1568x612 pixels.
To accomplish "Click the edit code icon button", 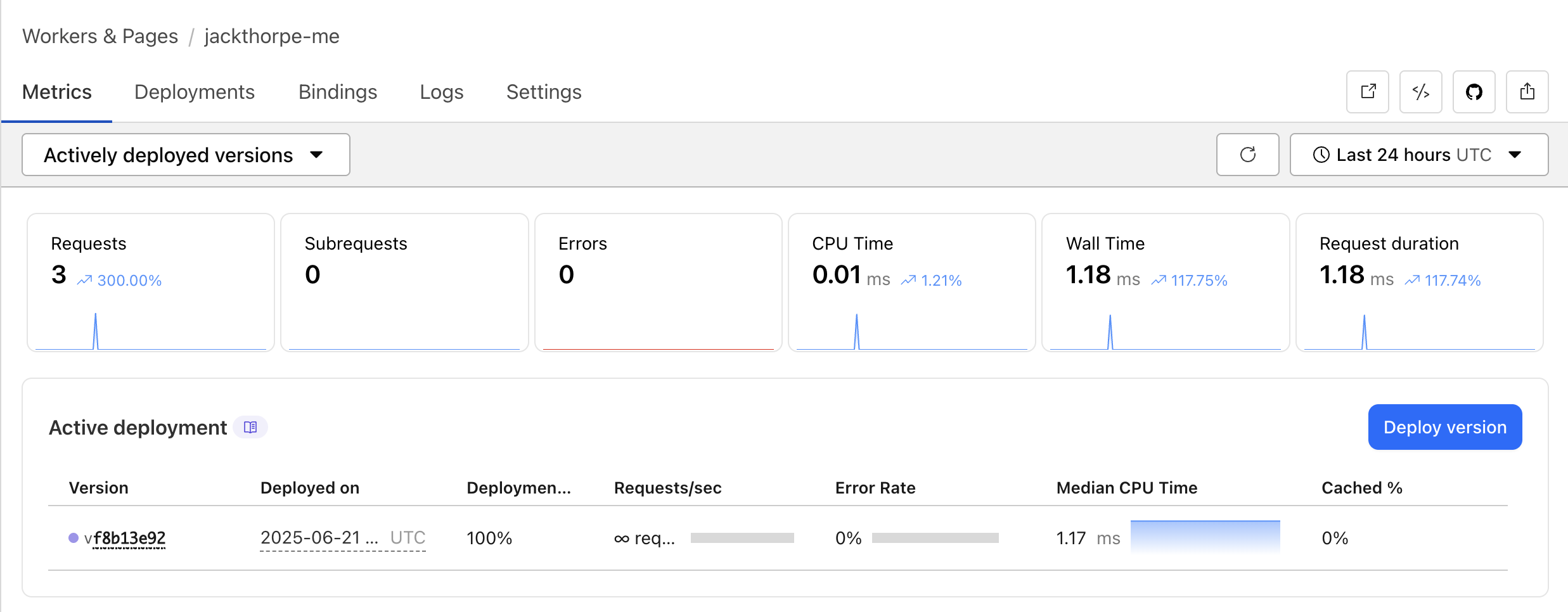I will click(x=1420, y=92).
